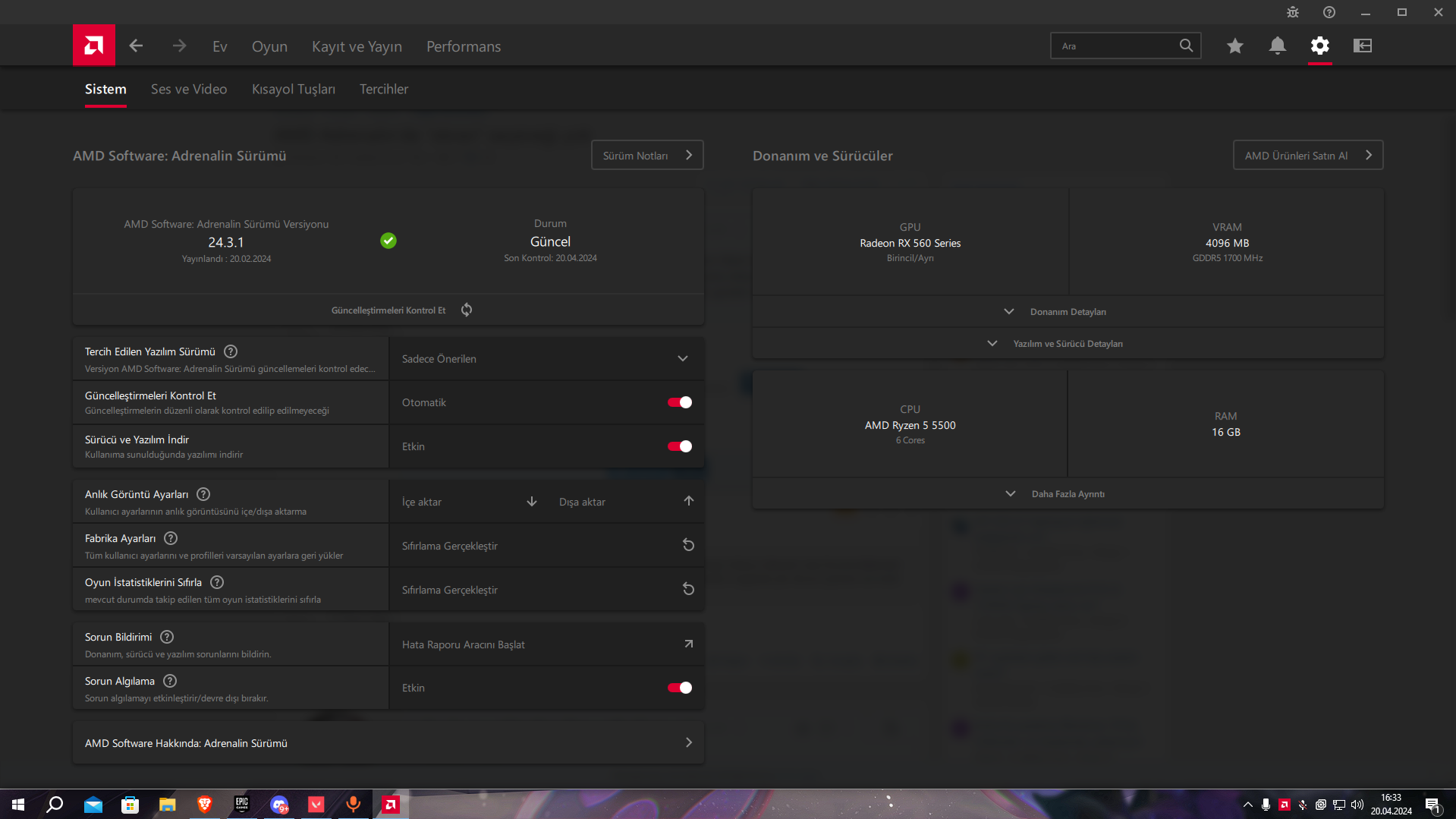Viewport: 1456px width, 819px height.
Task: Open the Windows notification center
Action: coord(1433,805)
